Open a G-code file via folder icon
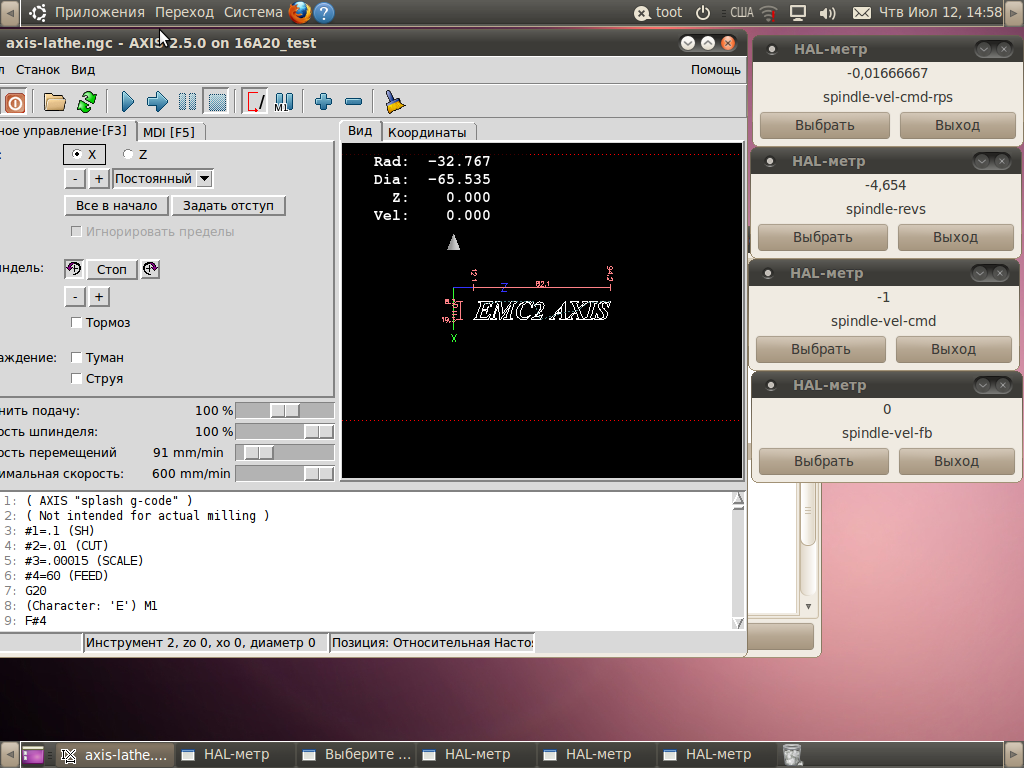The image size is (1024, 768). 54,102
